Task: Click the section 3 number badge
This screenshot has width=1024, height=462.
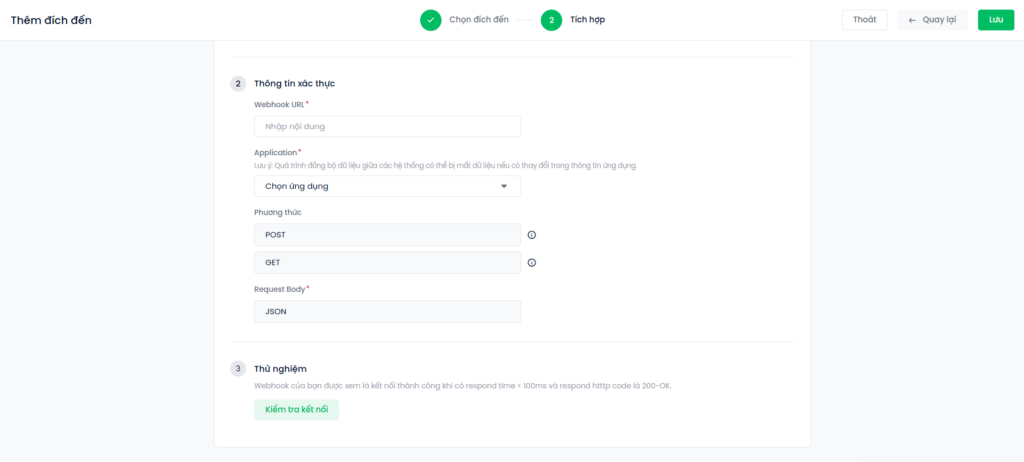Action: click(238, 369)
